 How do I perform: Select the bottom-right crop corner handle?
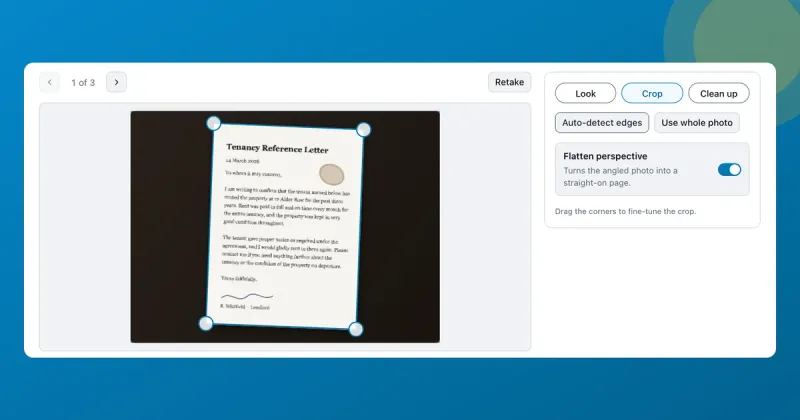tap(356, 329)
